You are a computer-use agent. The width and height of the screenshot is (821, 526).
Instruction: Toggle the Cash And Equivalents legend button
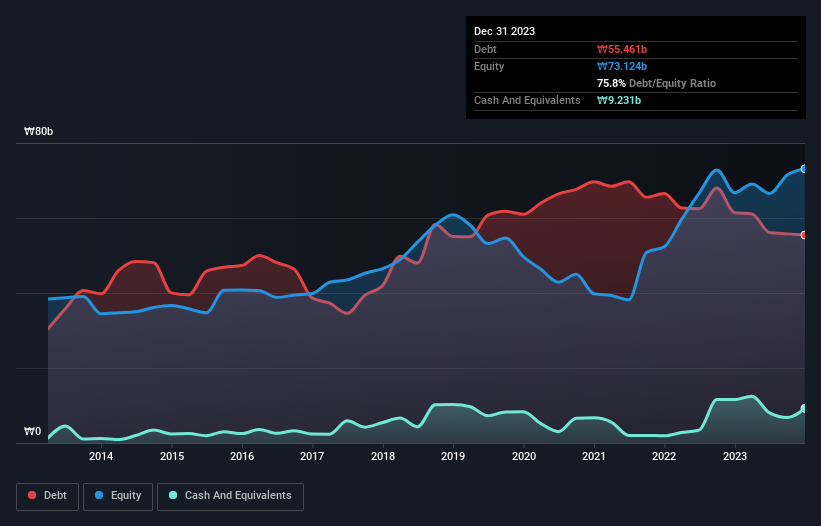[230, 496]
